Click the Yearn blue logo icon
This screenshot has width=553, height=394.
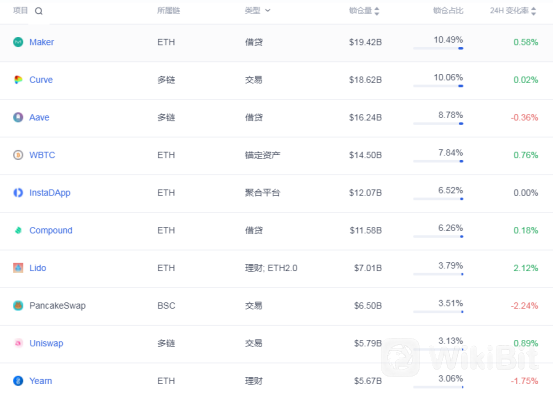(18, 381)
